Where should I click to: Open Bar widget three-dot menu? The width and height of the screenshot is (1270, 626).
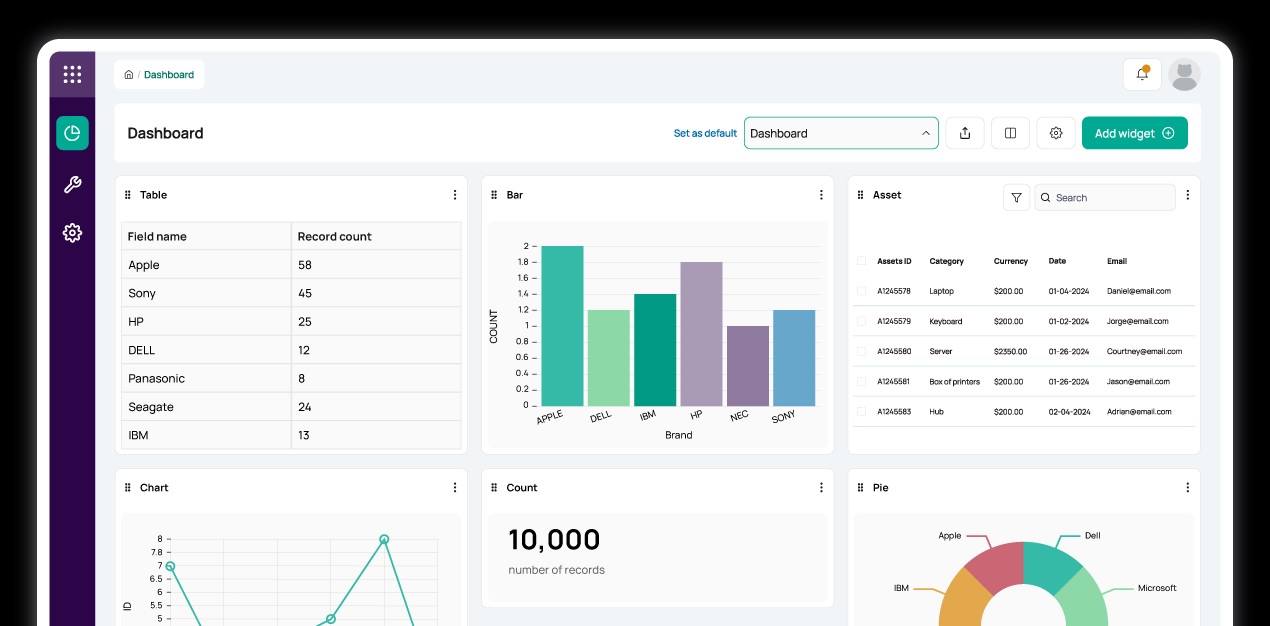pos(821,195)
